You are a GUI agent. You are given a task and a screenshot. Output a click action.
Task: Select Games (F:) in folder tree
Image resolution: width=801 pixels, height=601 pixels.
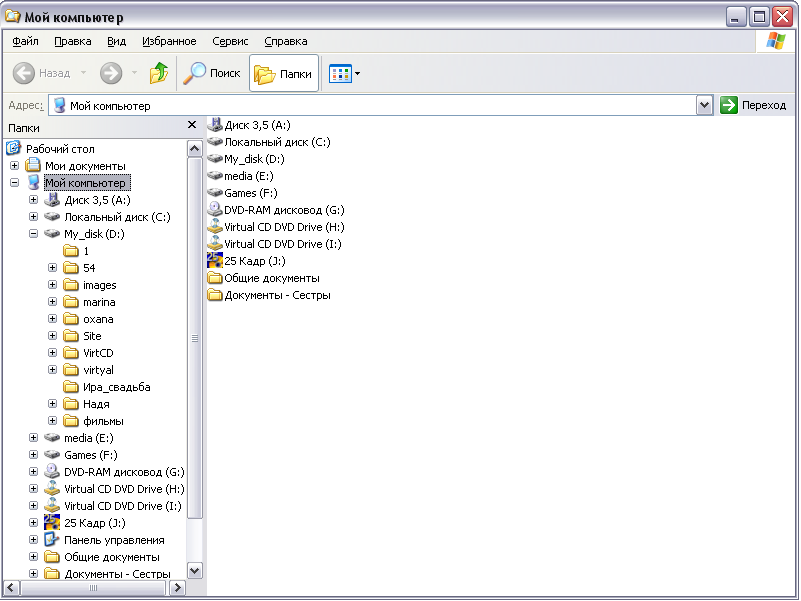click(x=91, y=455)
